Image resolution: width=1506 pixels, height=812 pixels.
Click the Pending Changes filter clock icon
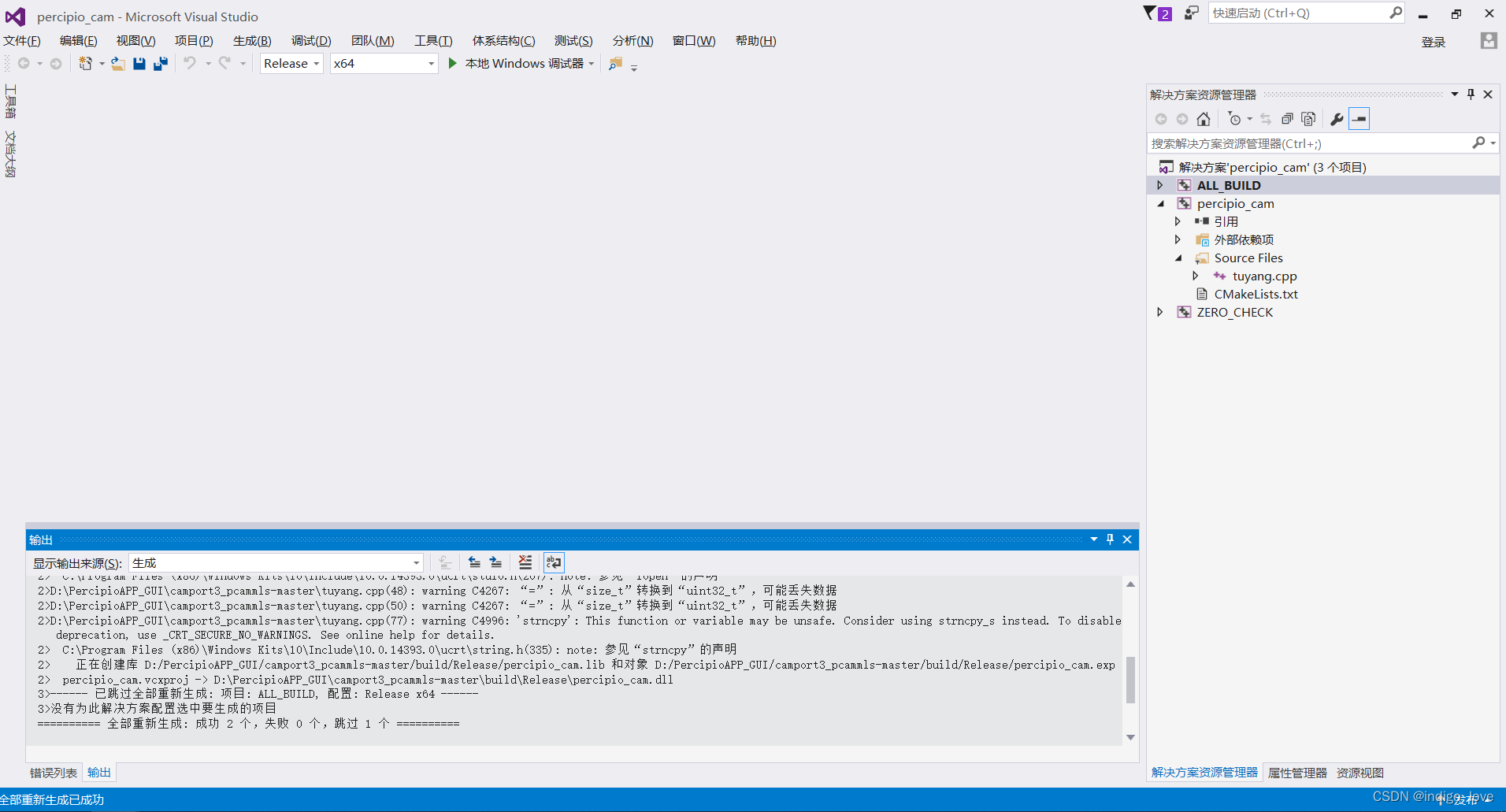[x=1234, y=119]
